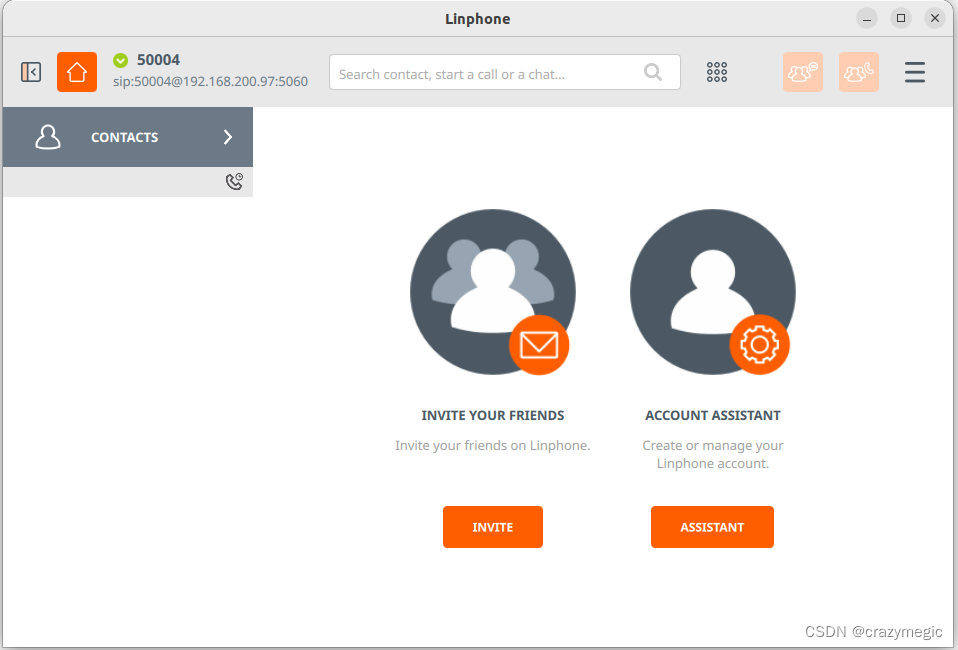The width and height of the screenshot is (958, 650).
Task: Click the orange envelope badge icon
Action: click(x=539, y=345)
